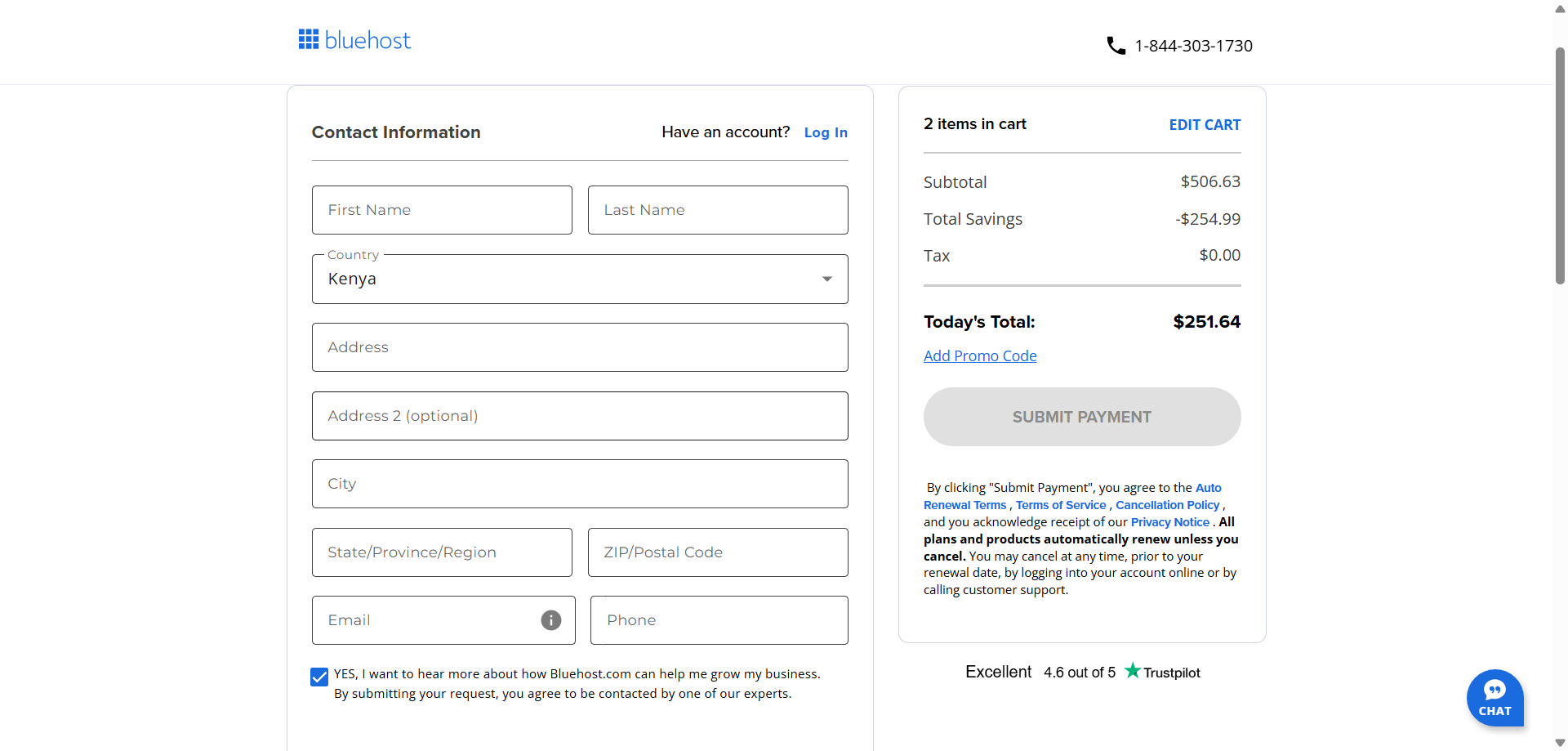Click the 'Excellent 4.6 out of 5' rating

(1040, 672)
